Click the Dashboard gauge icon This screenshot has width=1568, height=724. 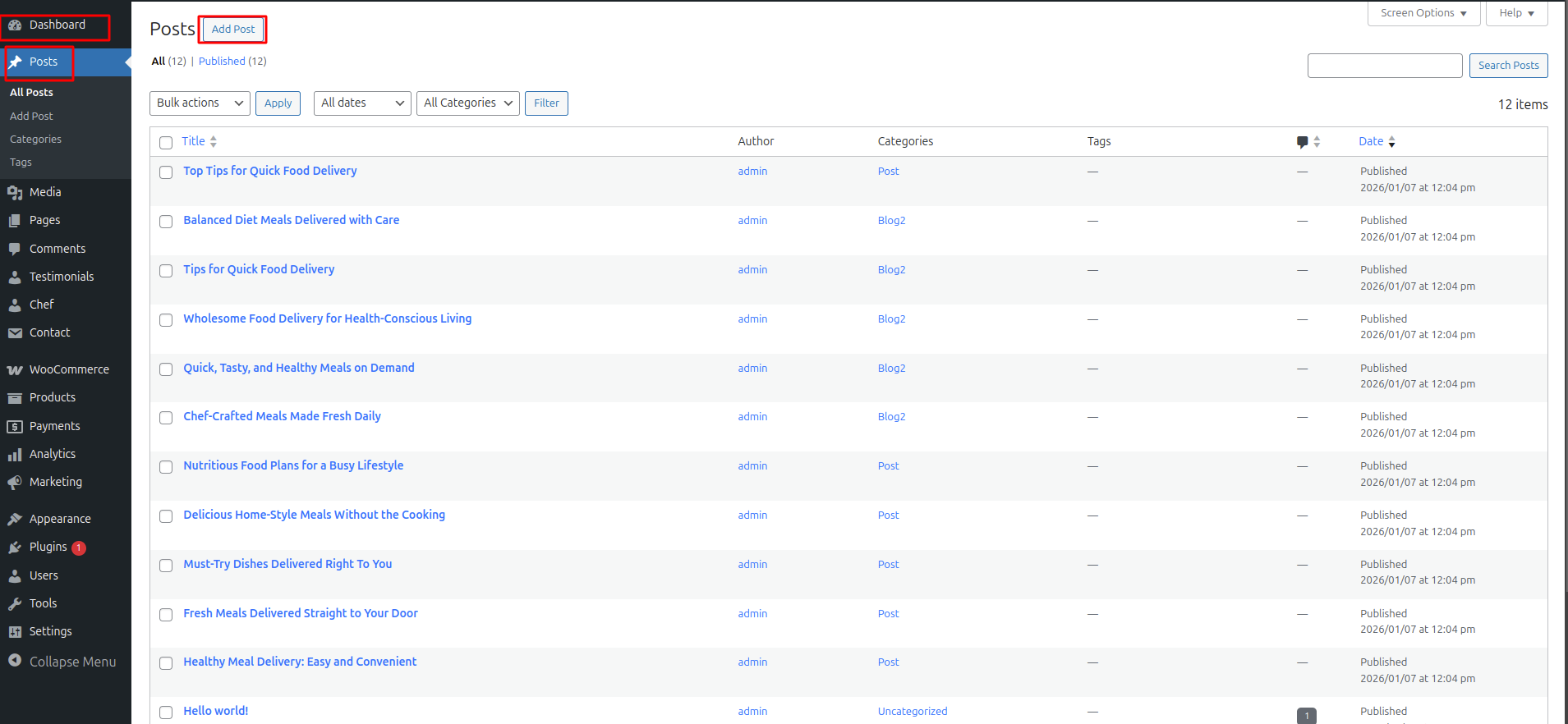point(15,25)
